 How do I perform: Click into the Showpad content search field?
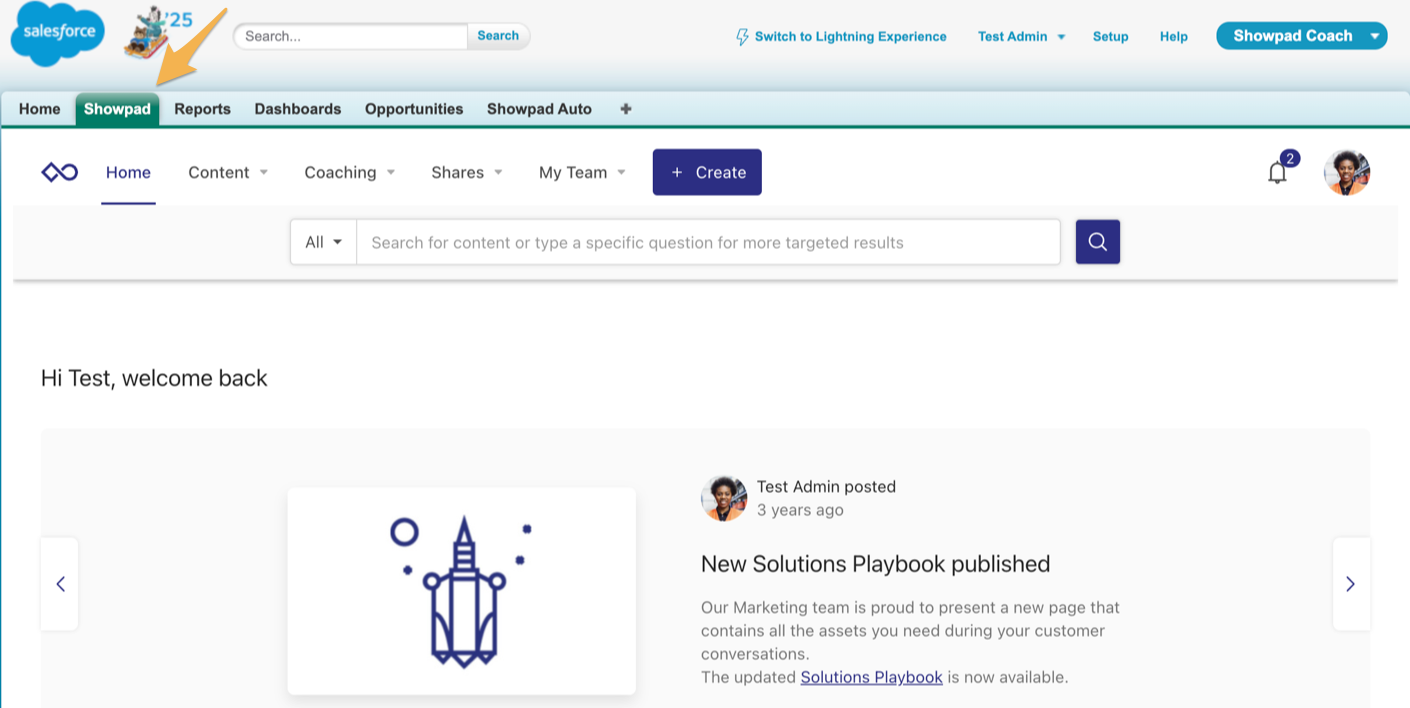(x=708, y=242)
